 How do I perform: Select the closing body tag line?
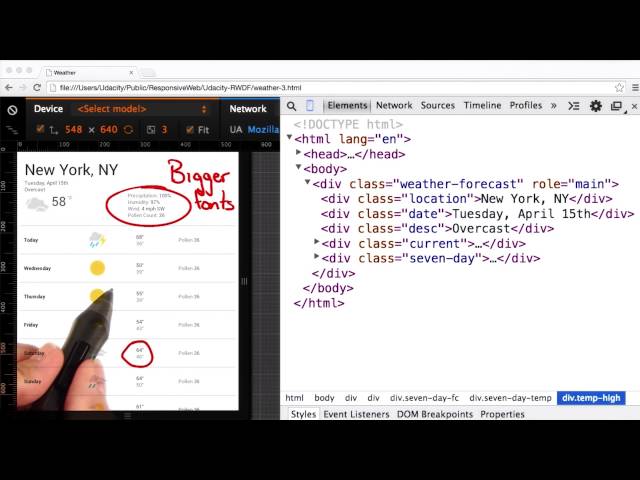(x=328, y=288)
